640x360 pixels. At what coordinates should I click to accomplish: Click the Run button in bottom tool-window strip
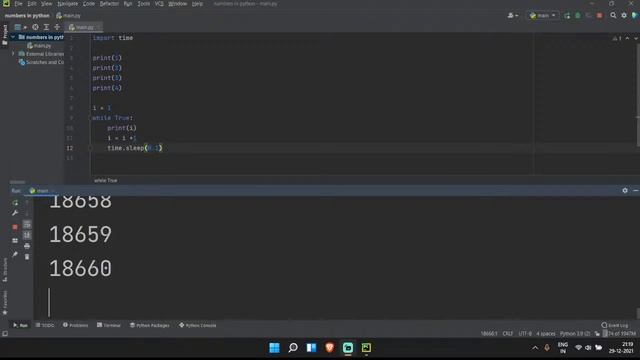coord(20,325)
